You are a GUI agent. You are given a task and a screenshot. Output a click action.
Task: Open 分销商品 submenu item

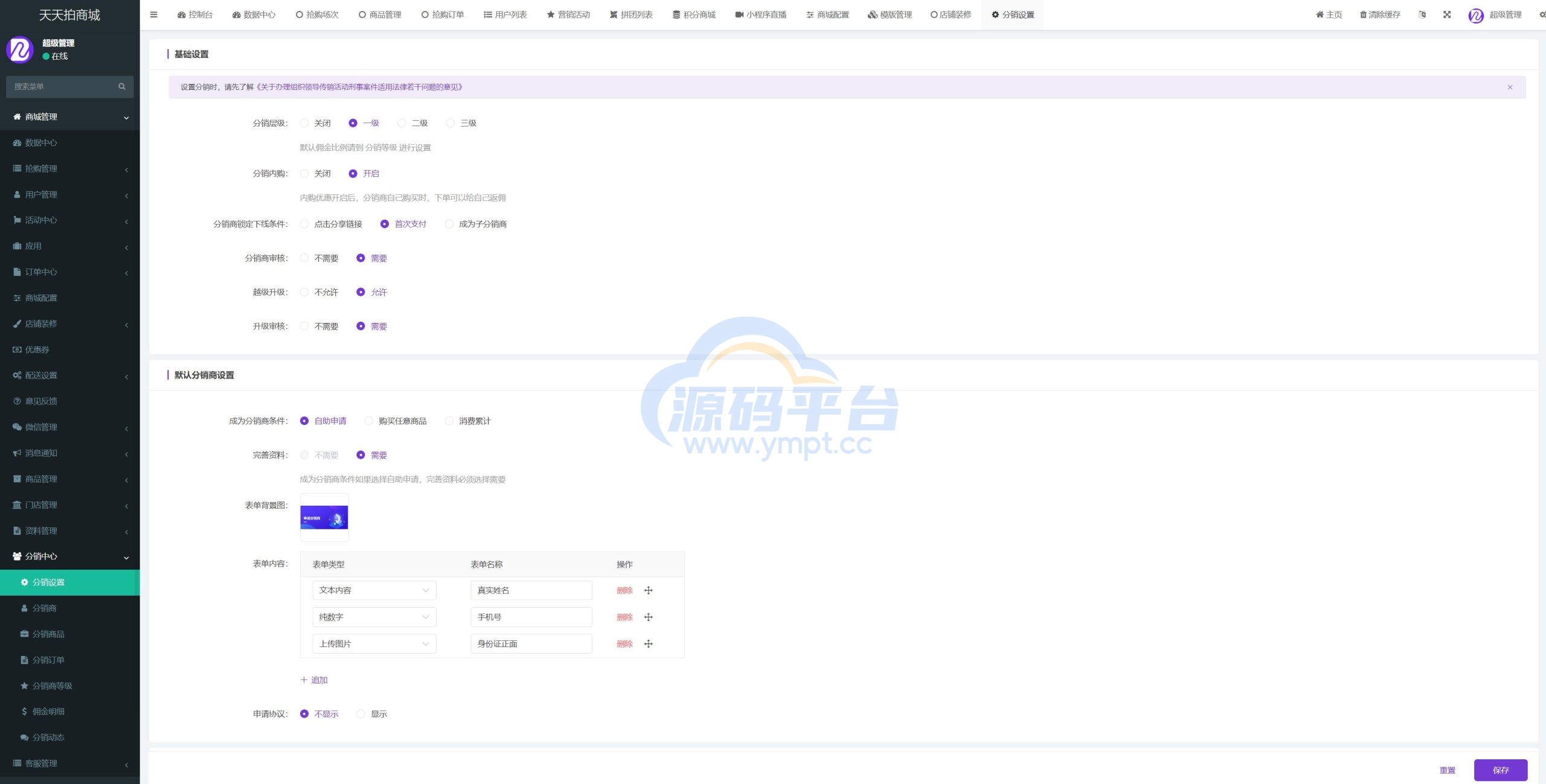[70, 634]
